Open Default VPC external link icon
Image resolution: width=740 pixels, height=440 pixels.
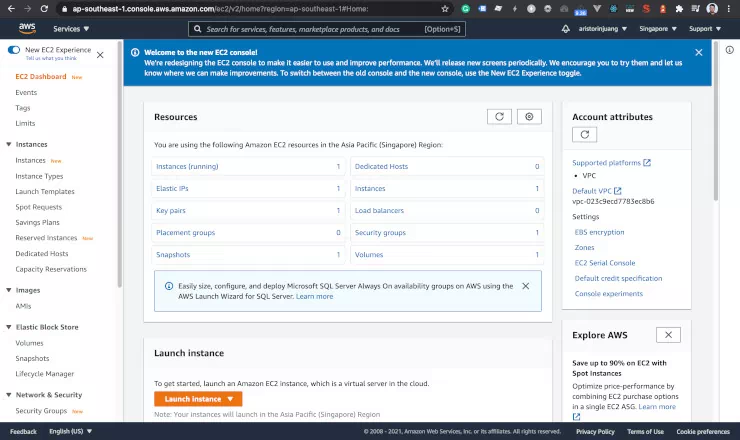(x=617, y=191)
